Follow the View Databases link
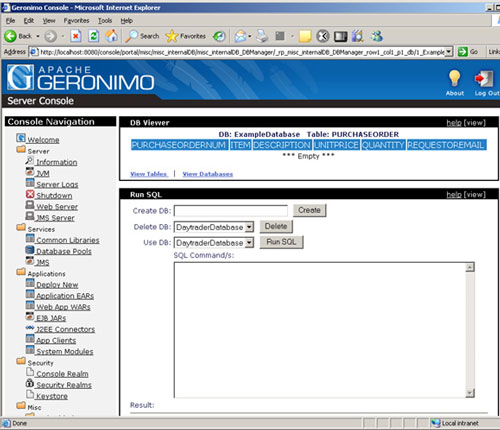This screenshot has width=500, height=430. pos(208,174)
